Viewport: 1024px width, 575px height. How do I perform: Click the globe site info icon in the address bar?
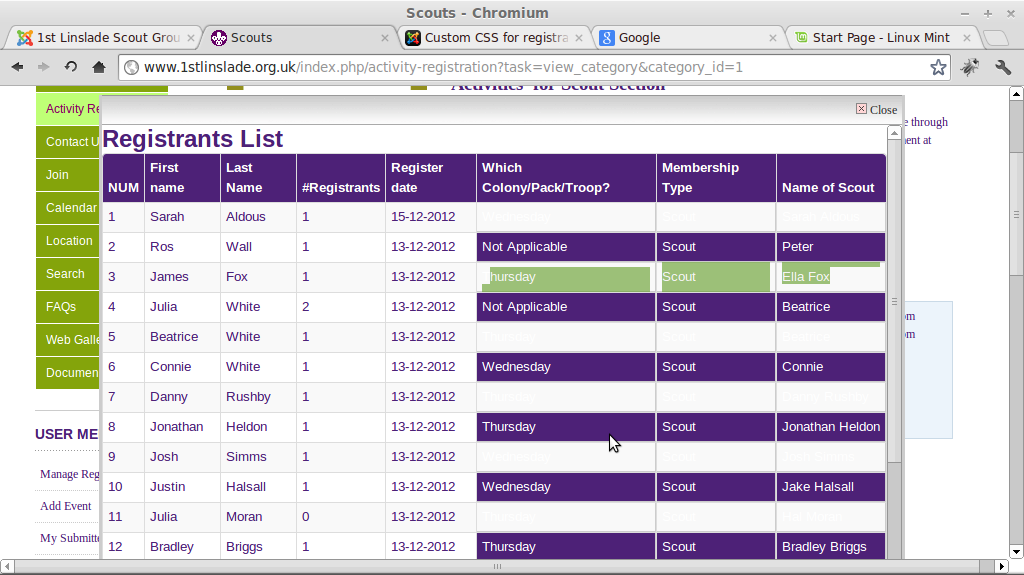[x=131, y=67]
